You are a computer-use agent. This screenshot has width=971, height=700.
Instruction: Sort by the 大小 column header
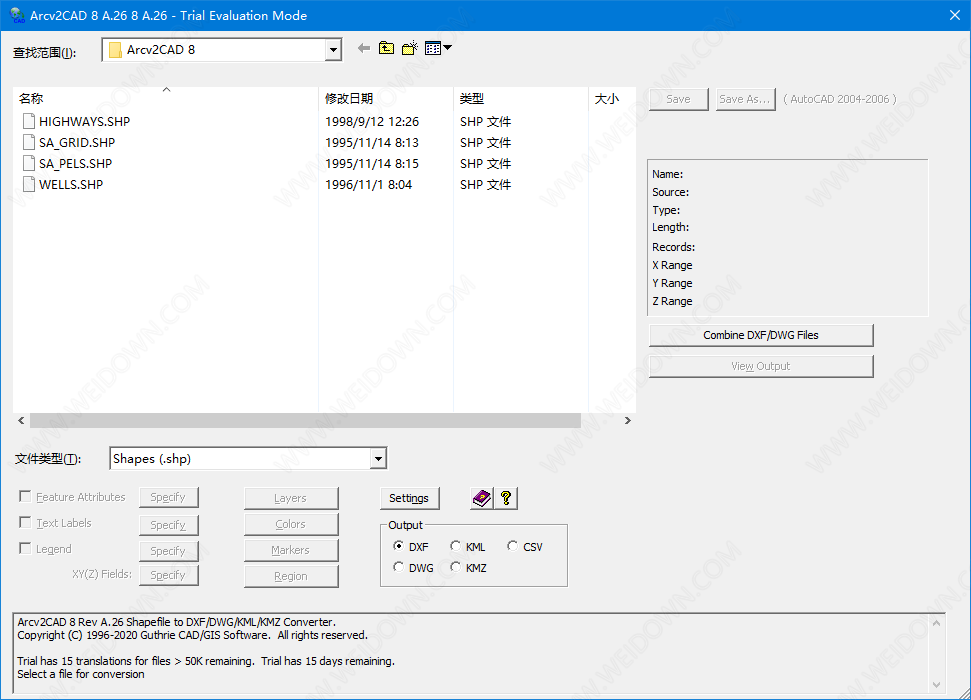pyautogui.click(x=612, y=98)
